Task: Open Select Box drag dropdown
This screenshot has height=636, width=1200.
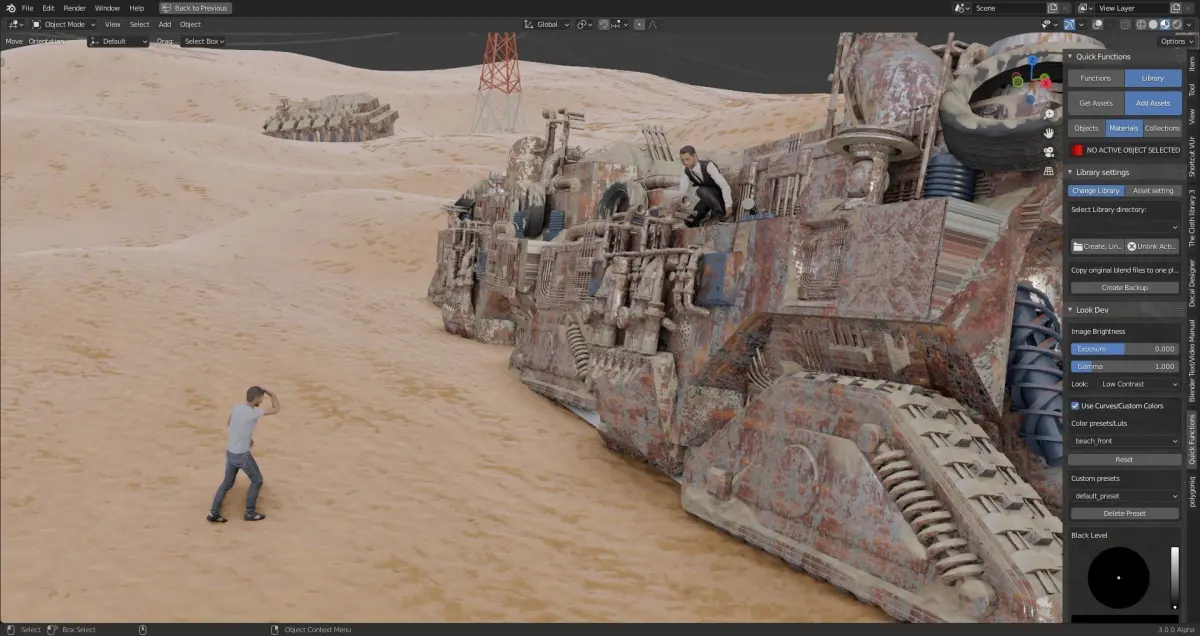Action: point(203,41)
